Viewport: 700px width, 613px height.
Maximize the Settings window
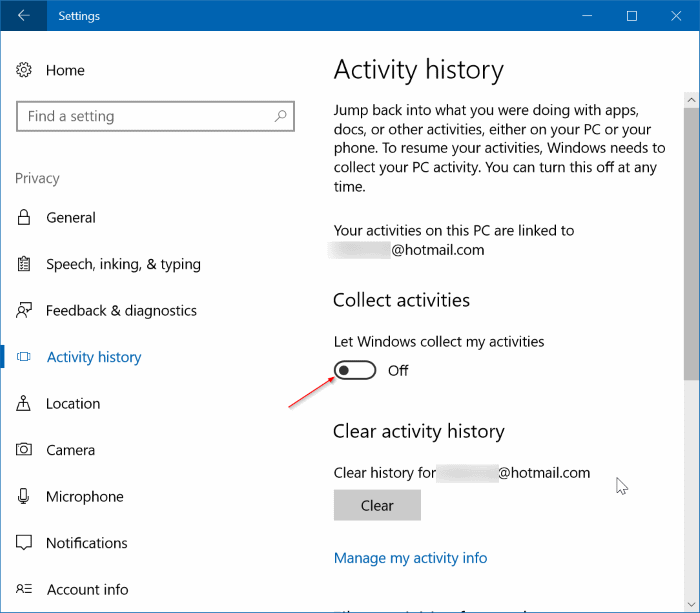[x=632, y=16]
